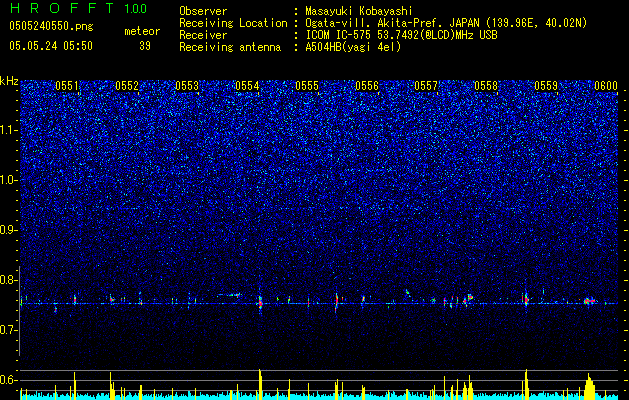Click the antenna value A504HB(yagi 4el)
Image resolution: width=629 pixels, height=400 pixels.
[x=353, y=47]
